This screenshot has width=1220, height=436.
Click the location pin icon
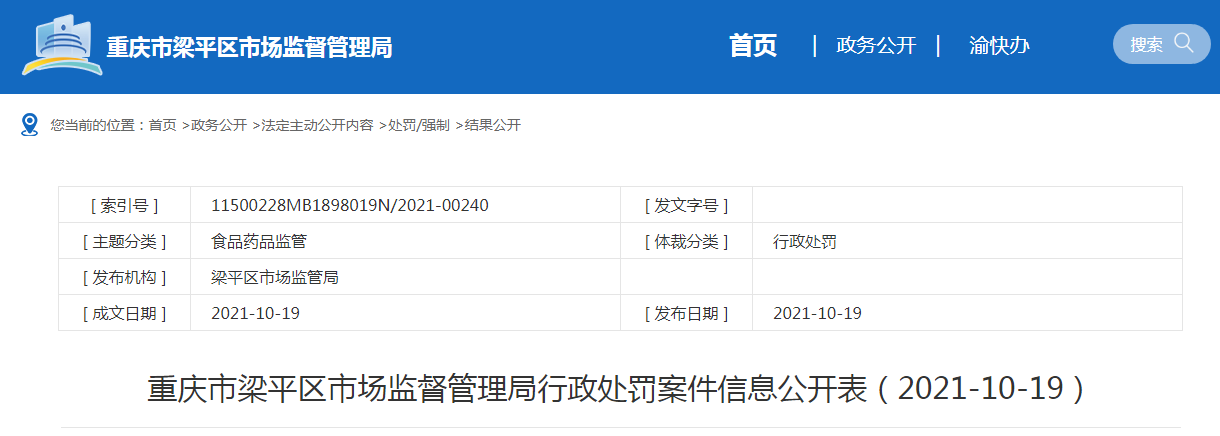coord(30,125)
